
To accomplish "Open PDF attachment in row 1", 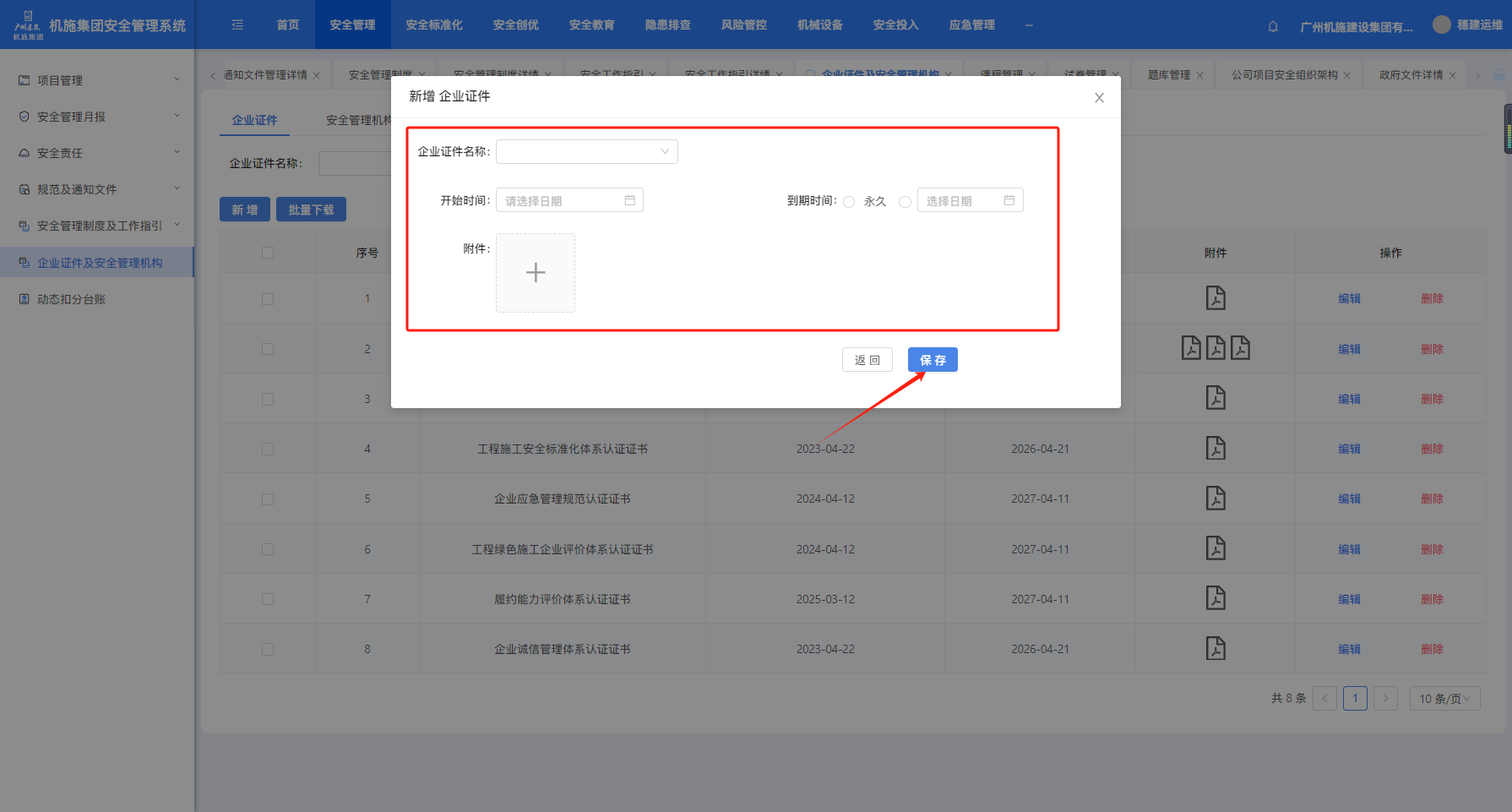I will click(1216, 298).
